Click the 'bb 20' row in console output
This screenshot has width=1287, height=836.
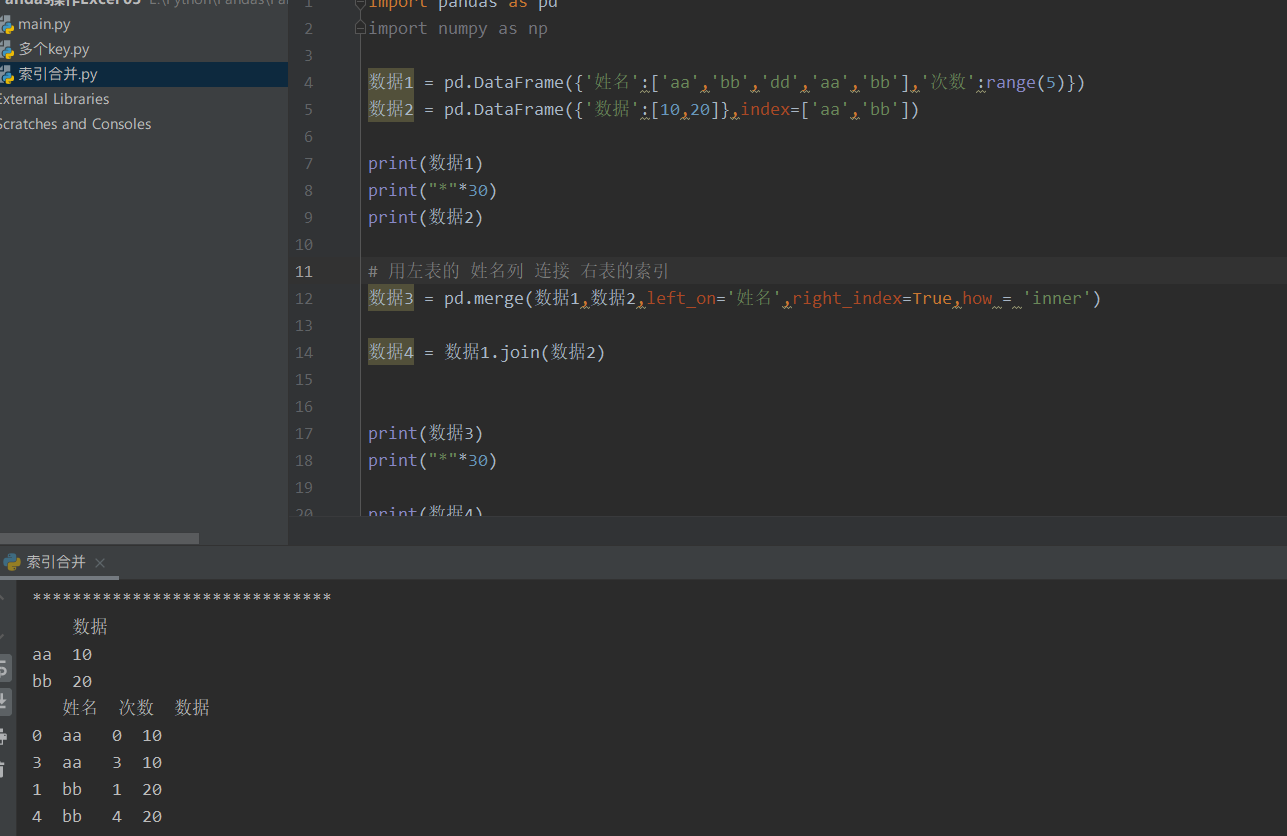tap(62, 682)
